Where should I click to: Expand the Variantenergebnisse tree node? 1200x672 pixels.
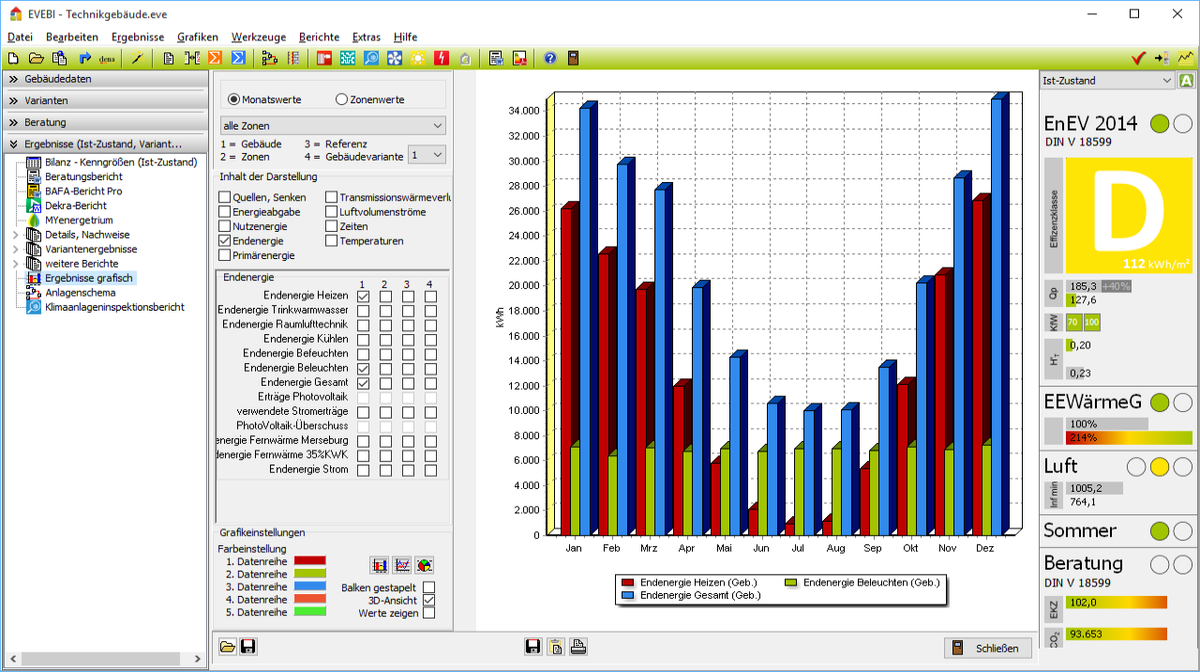[x=15, y=249]
